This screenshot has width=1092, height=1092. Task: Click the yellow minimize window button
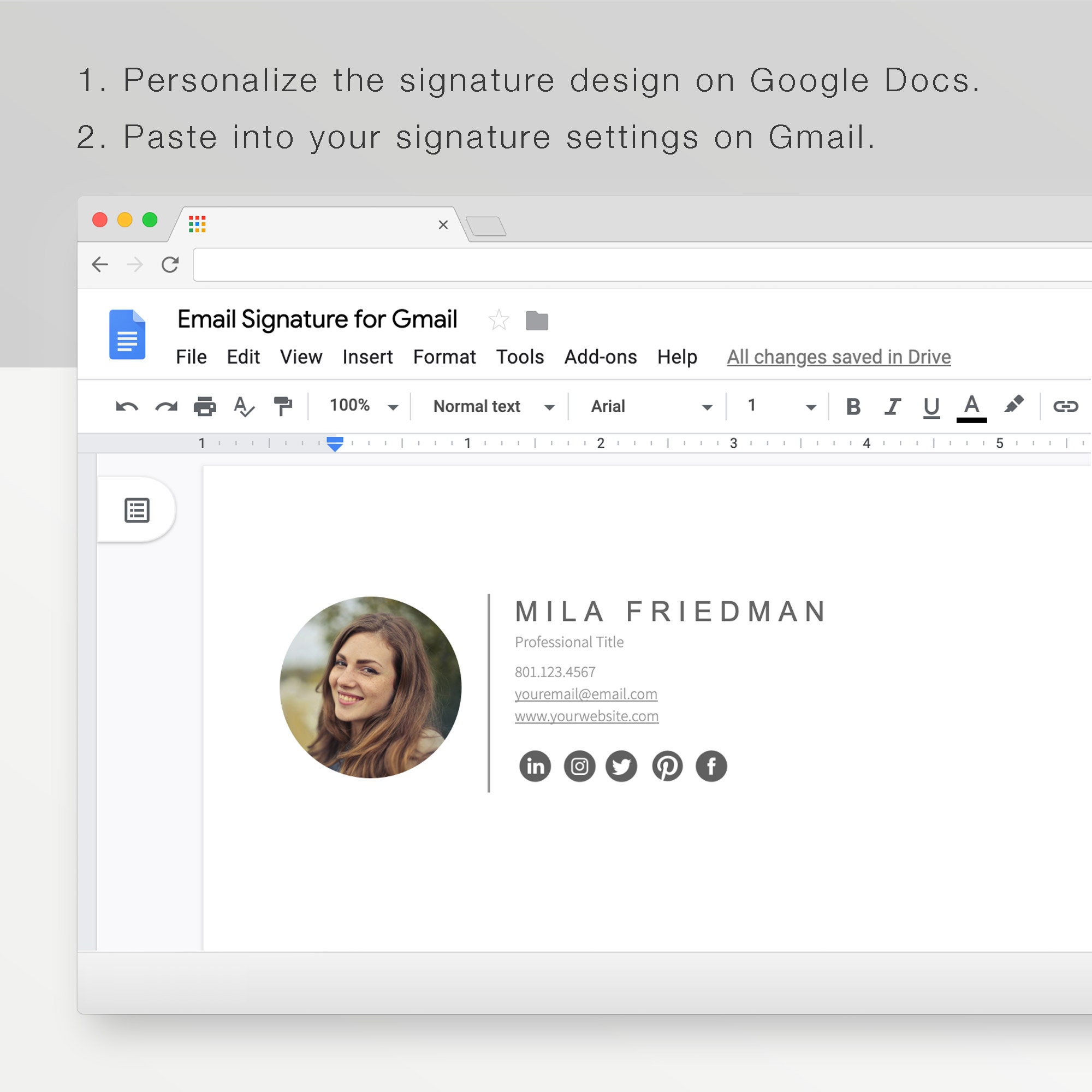tap(125, 220)
